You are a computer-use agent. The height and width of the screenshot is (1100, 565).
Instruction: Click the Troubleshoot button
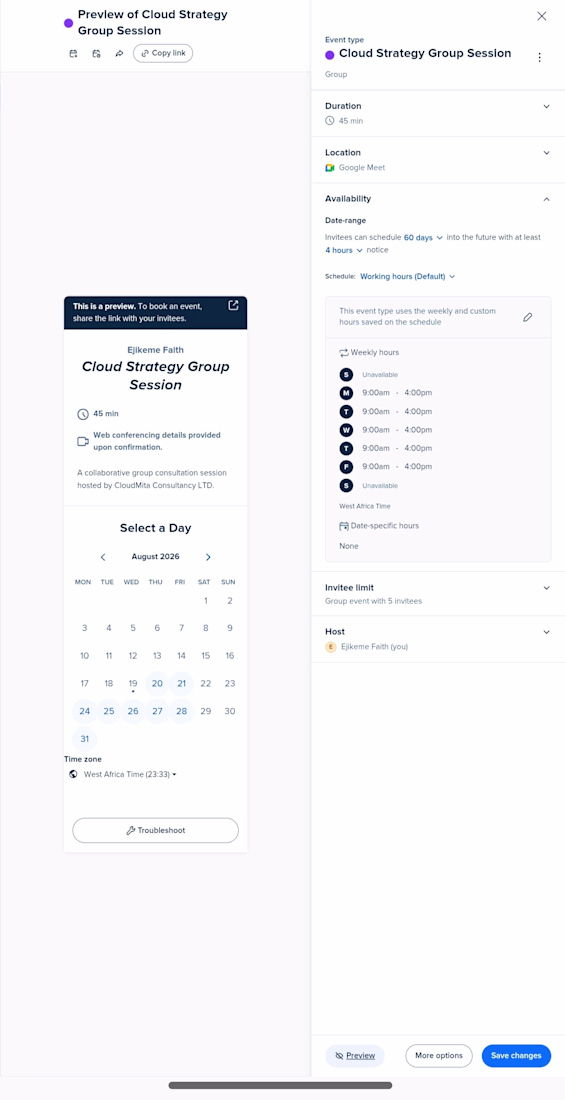tap(155, 830)
